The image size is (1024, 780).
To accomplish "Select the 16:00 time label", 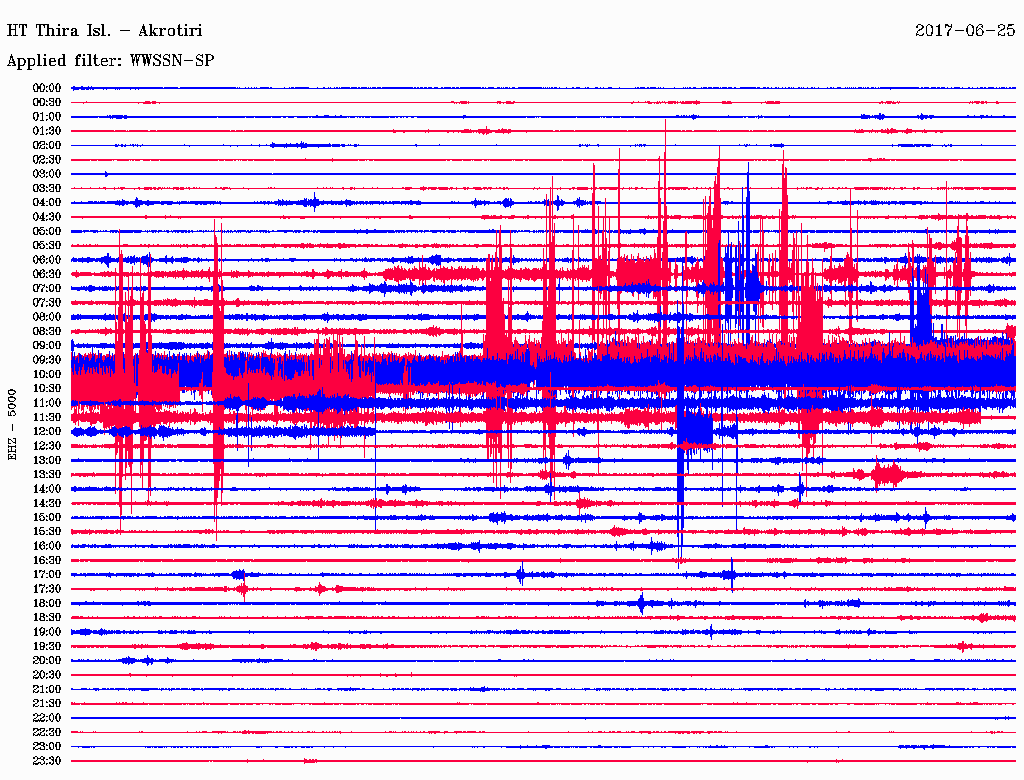I will pyautogui.click(x=46, y=546).
